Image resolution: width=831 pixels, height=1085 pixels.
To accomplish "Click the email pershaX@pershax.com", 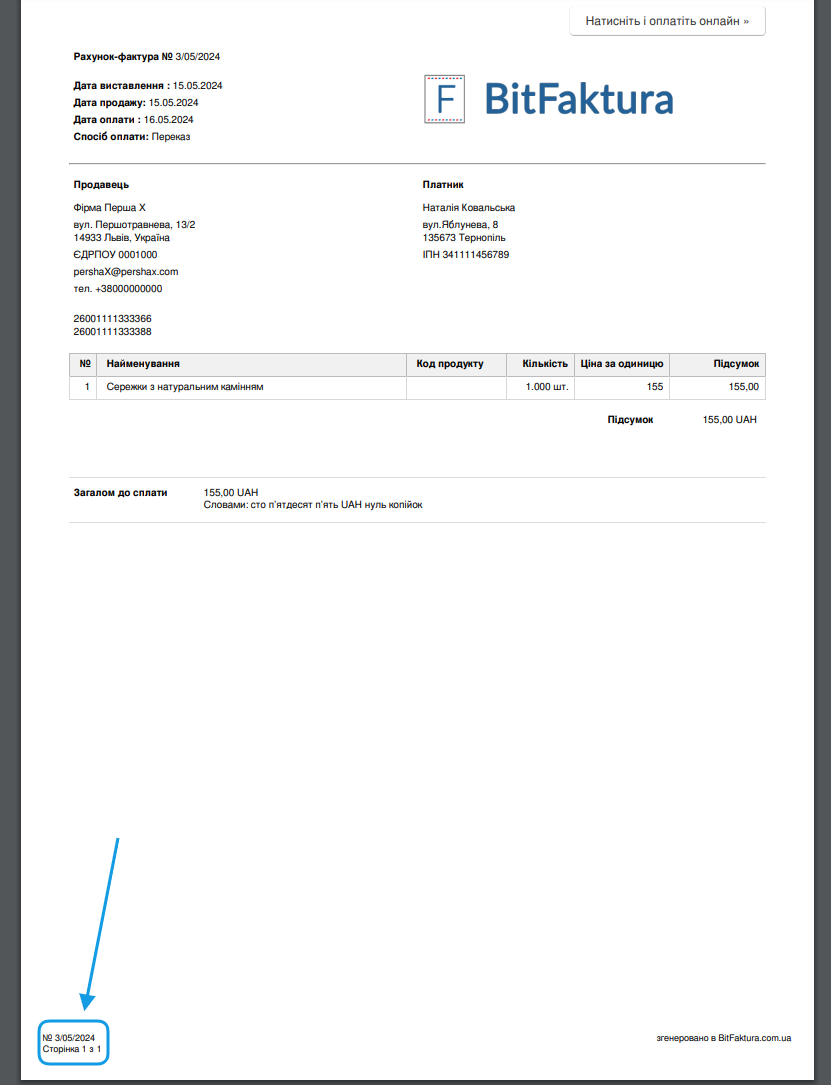I will 126,272.
